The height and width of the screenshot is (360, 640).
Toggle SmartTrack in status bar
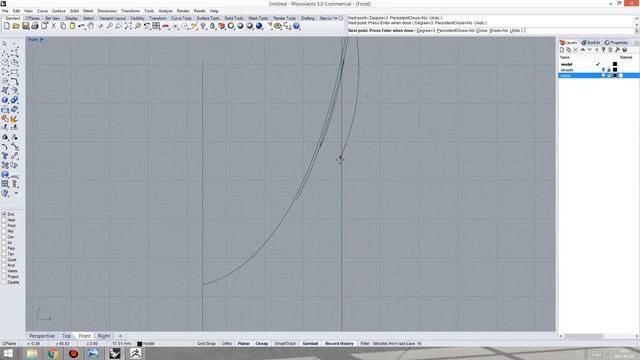coord(285,344)
